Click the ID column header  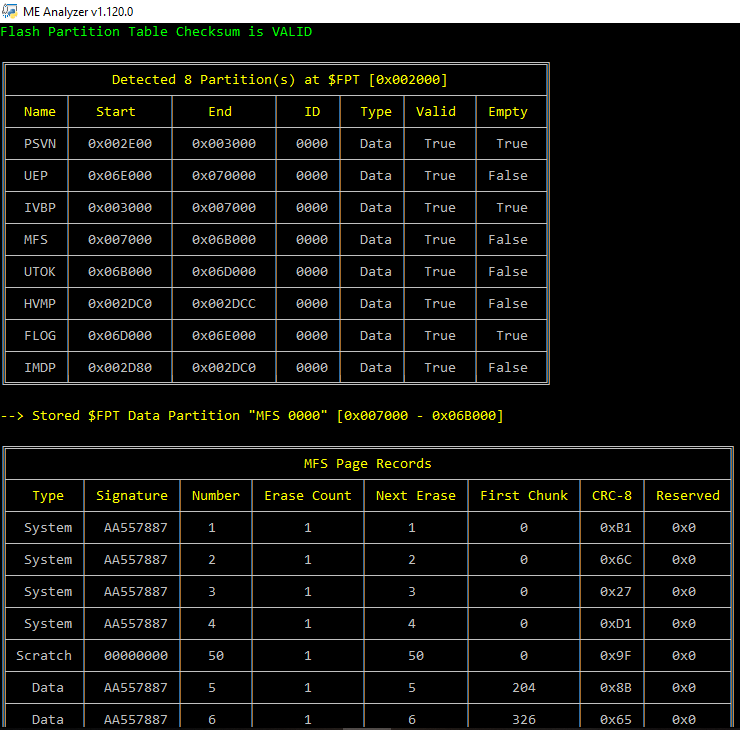tap(312, 111)
